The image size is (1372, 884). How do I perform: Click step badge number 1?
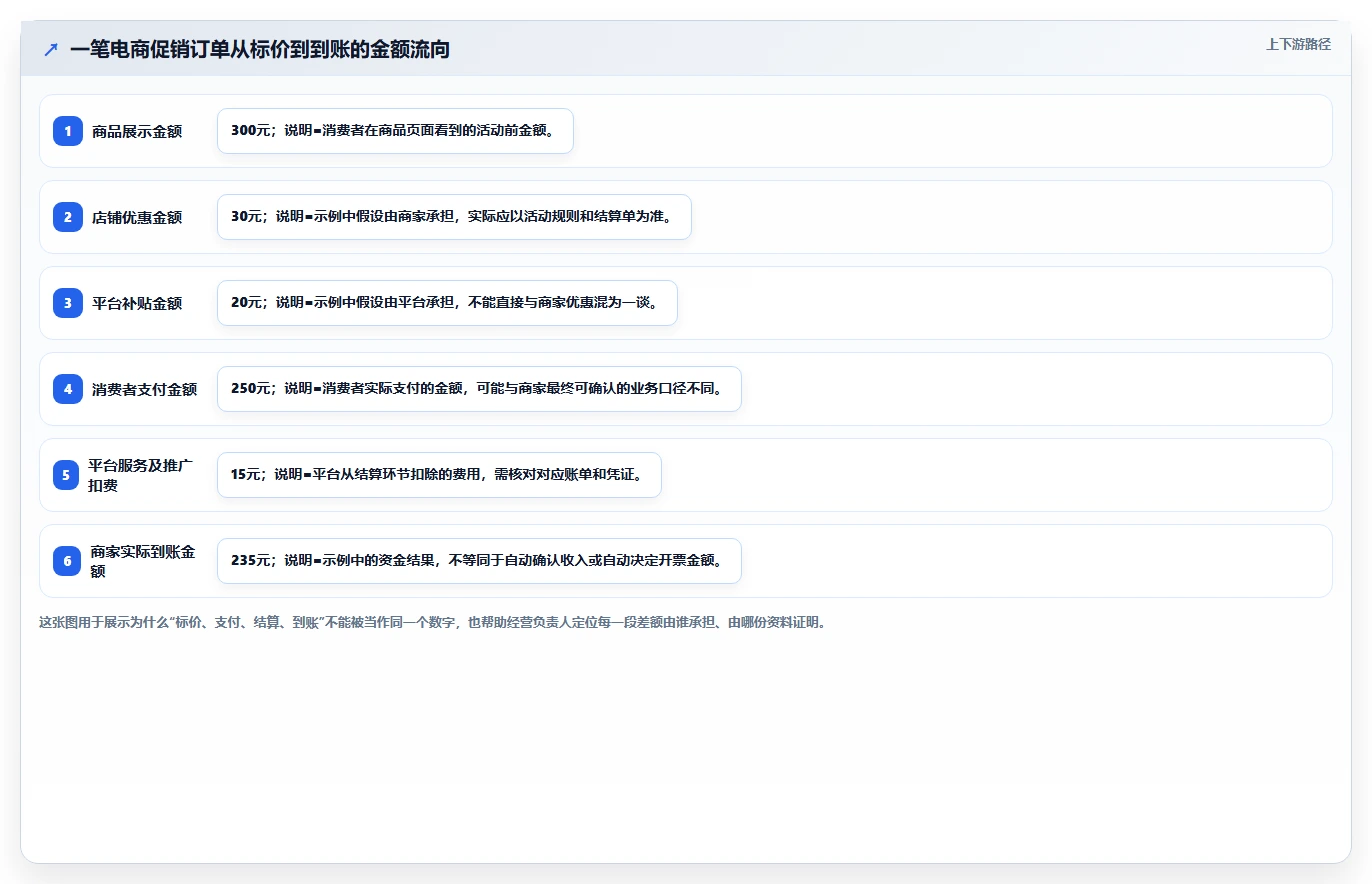[x=68, y=131]
